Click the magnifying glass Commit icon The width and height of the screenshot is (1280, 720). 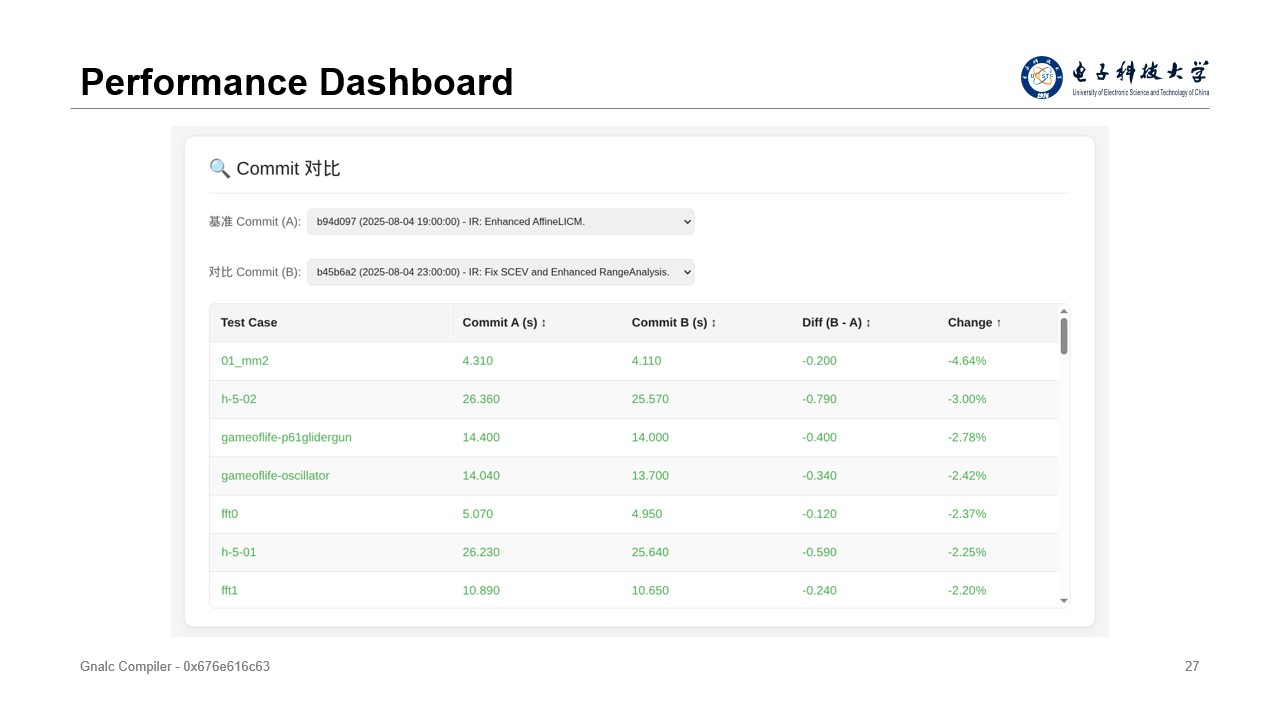(219, 168)
